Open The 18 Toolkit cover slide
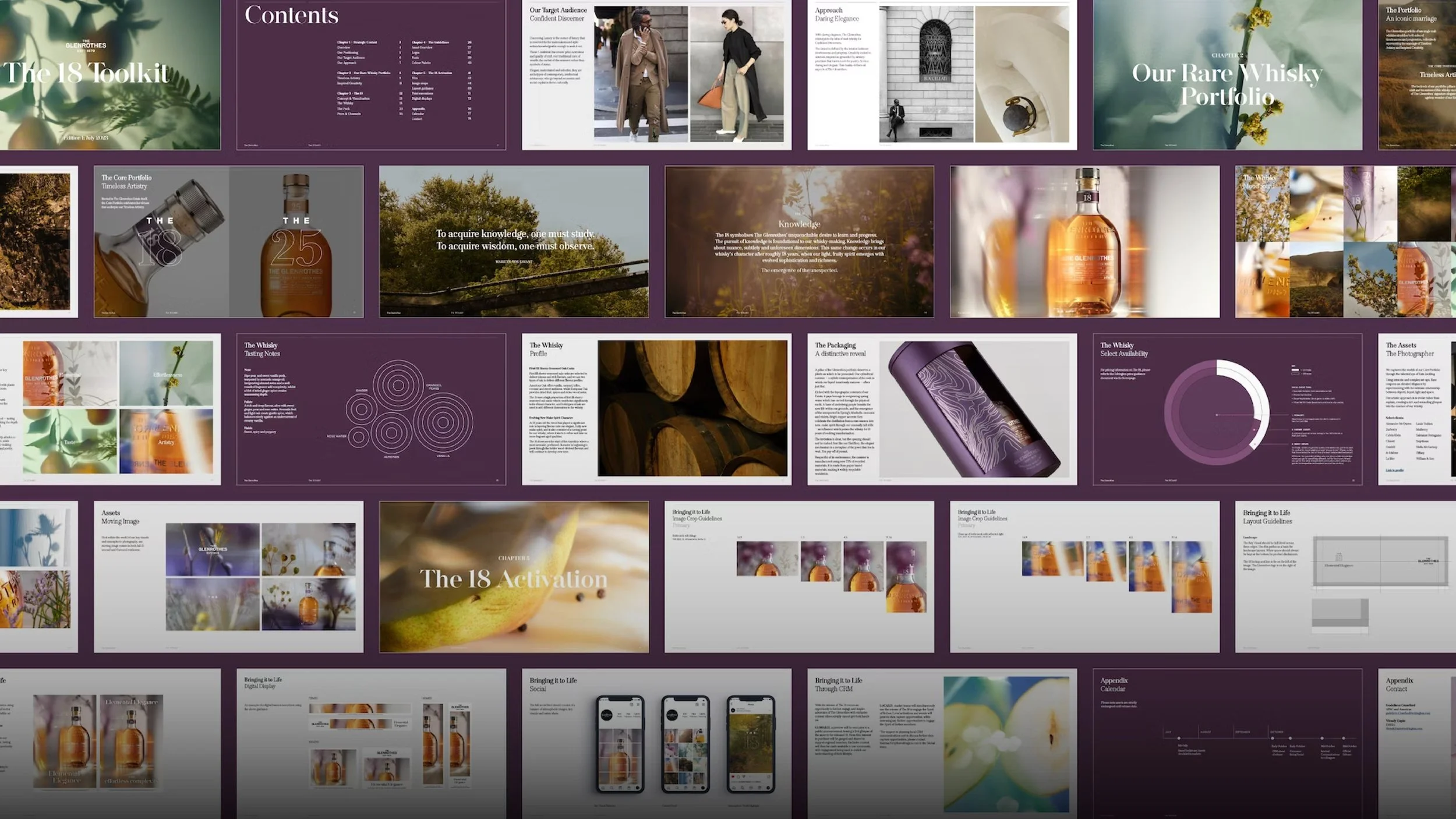The width and height of the screenshot is (1456, 819). click(x=109, y=75)
